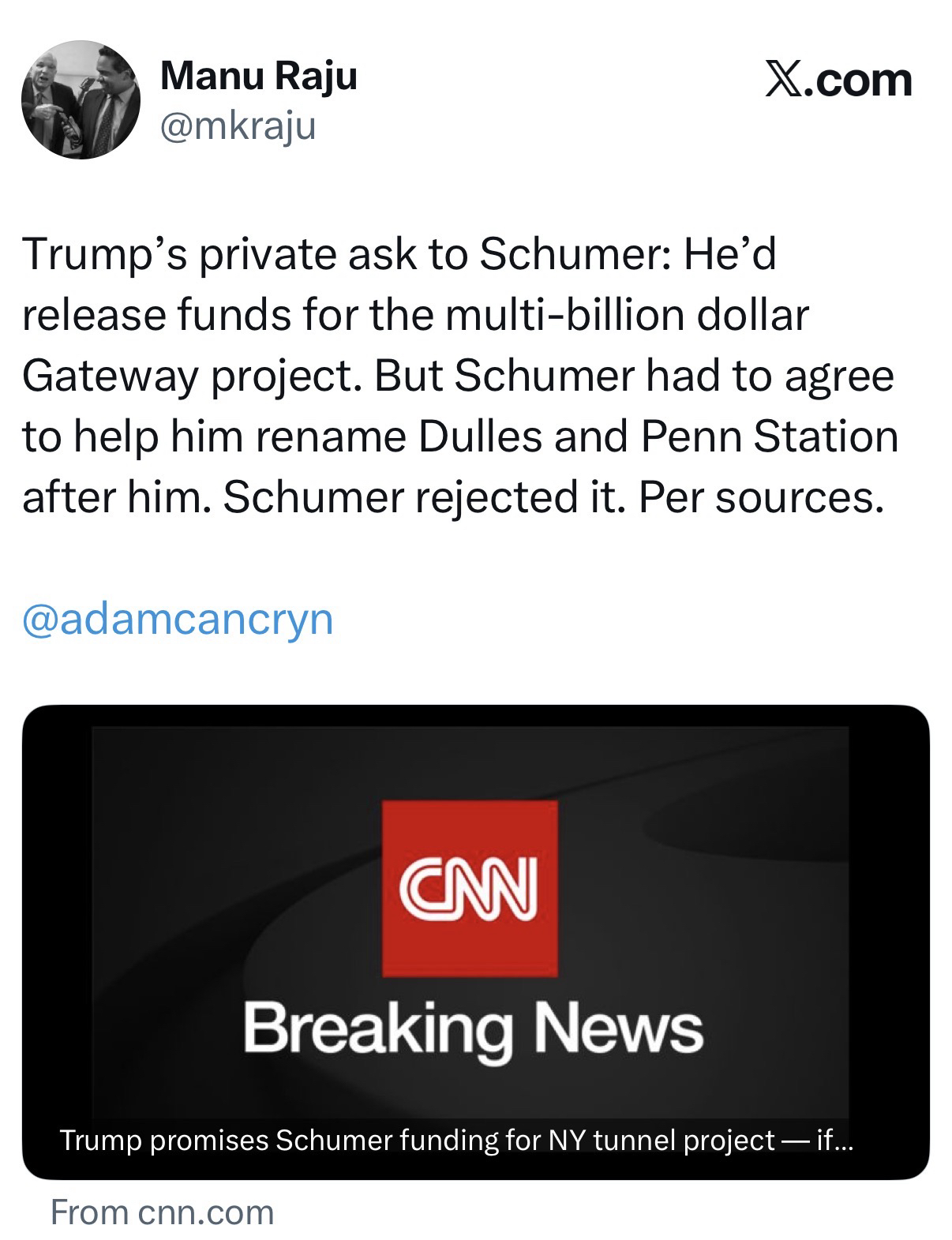Click the Manu Raju display name
952x1240 pixels.
click(258, 77)
